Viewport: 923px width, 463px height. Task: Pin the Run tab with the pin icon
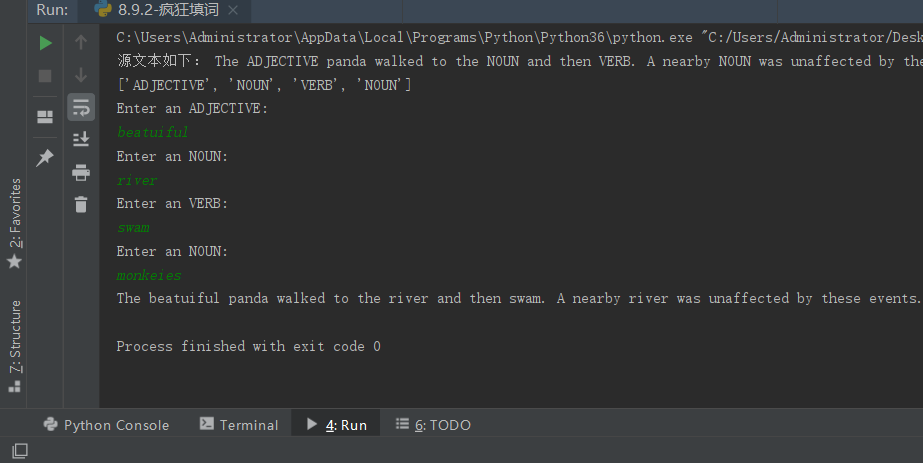point(45,158)
